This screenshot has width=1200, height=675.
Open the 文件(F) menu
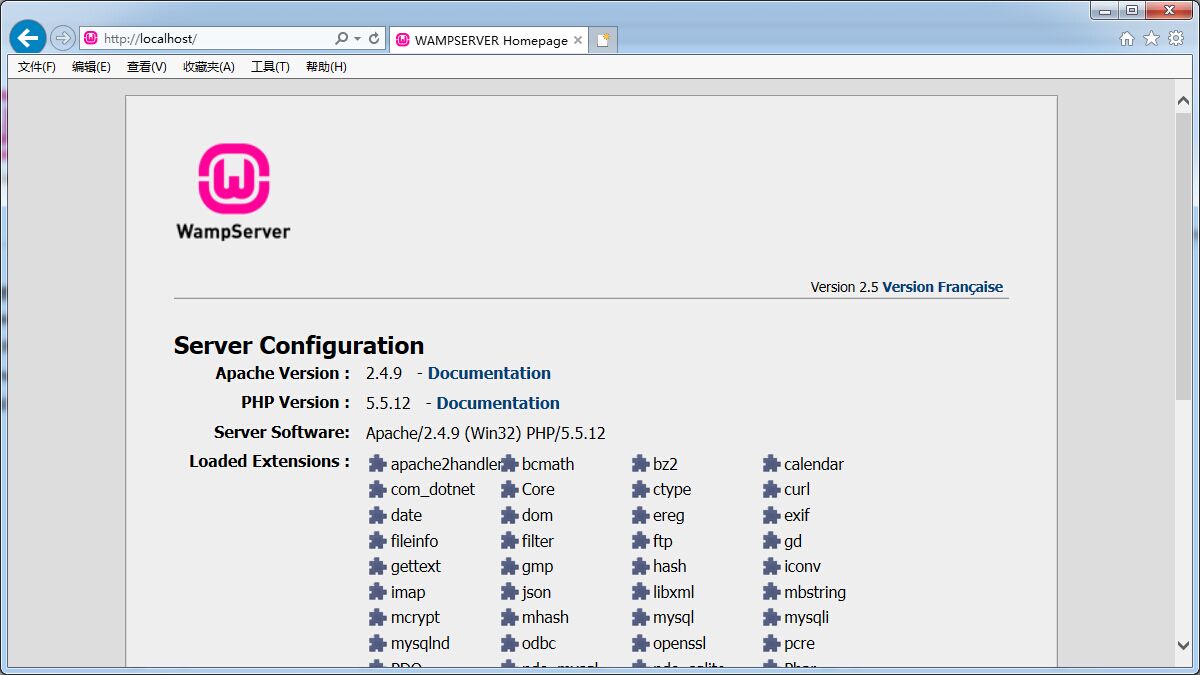pyautogui.click(x=37, y=67)
